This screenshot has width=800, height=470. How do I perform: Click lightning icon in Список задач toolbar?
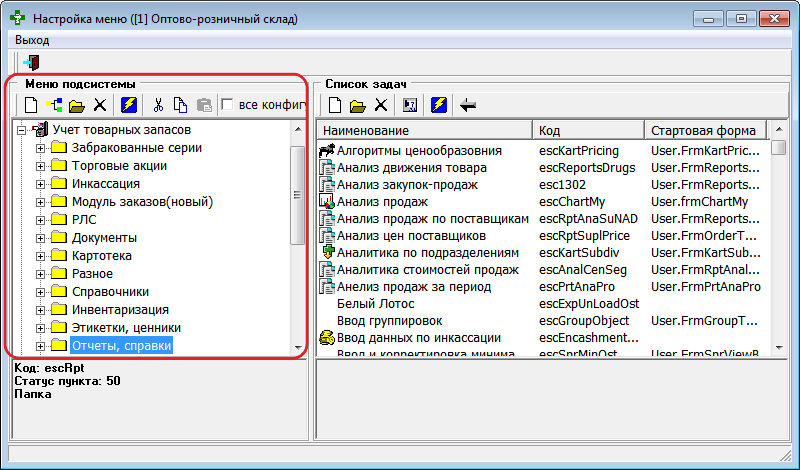click(x=439, y=104)
